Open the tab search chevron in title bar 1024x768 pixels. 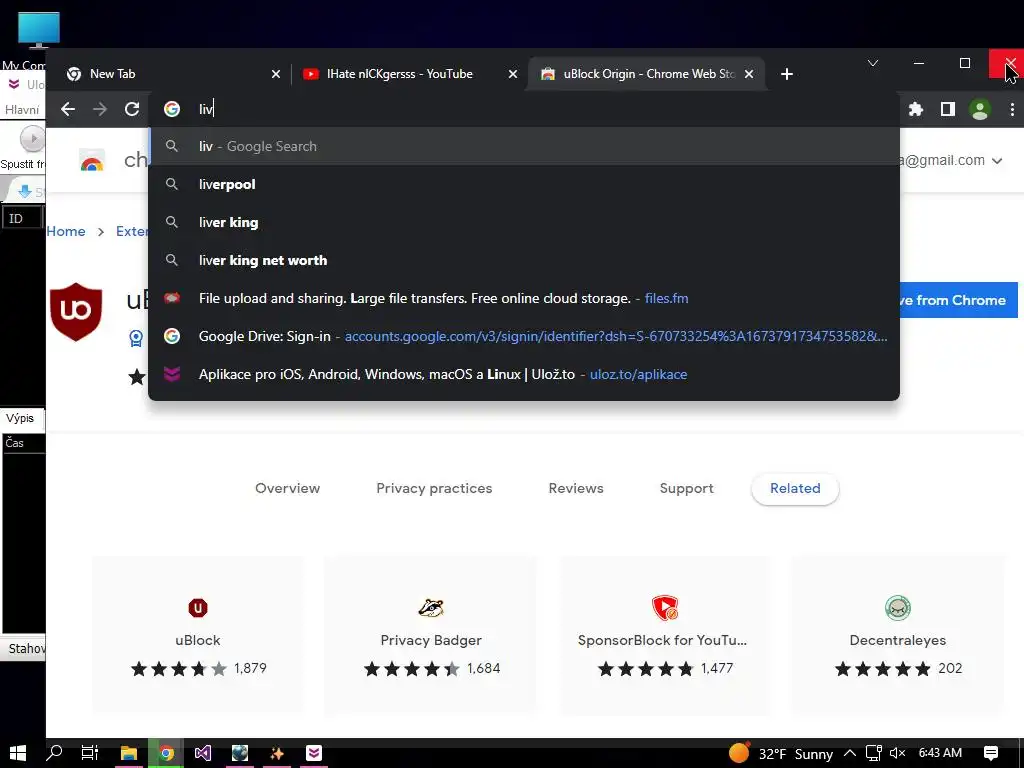pos(872,63)
